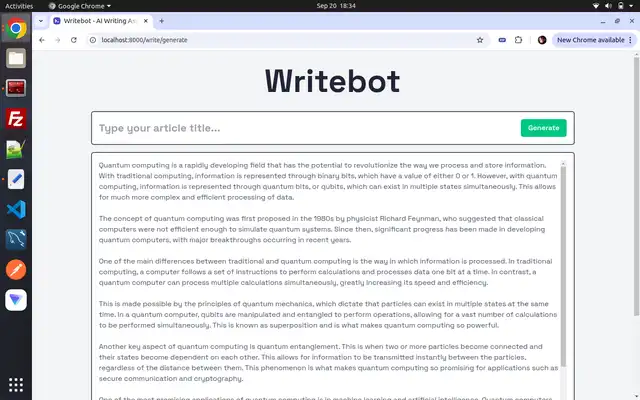Open the blue extension icon beside bookmark star

click(502, 40)
